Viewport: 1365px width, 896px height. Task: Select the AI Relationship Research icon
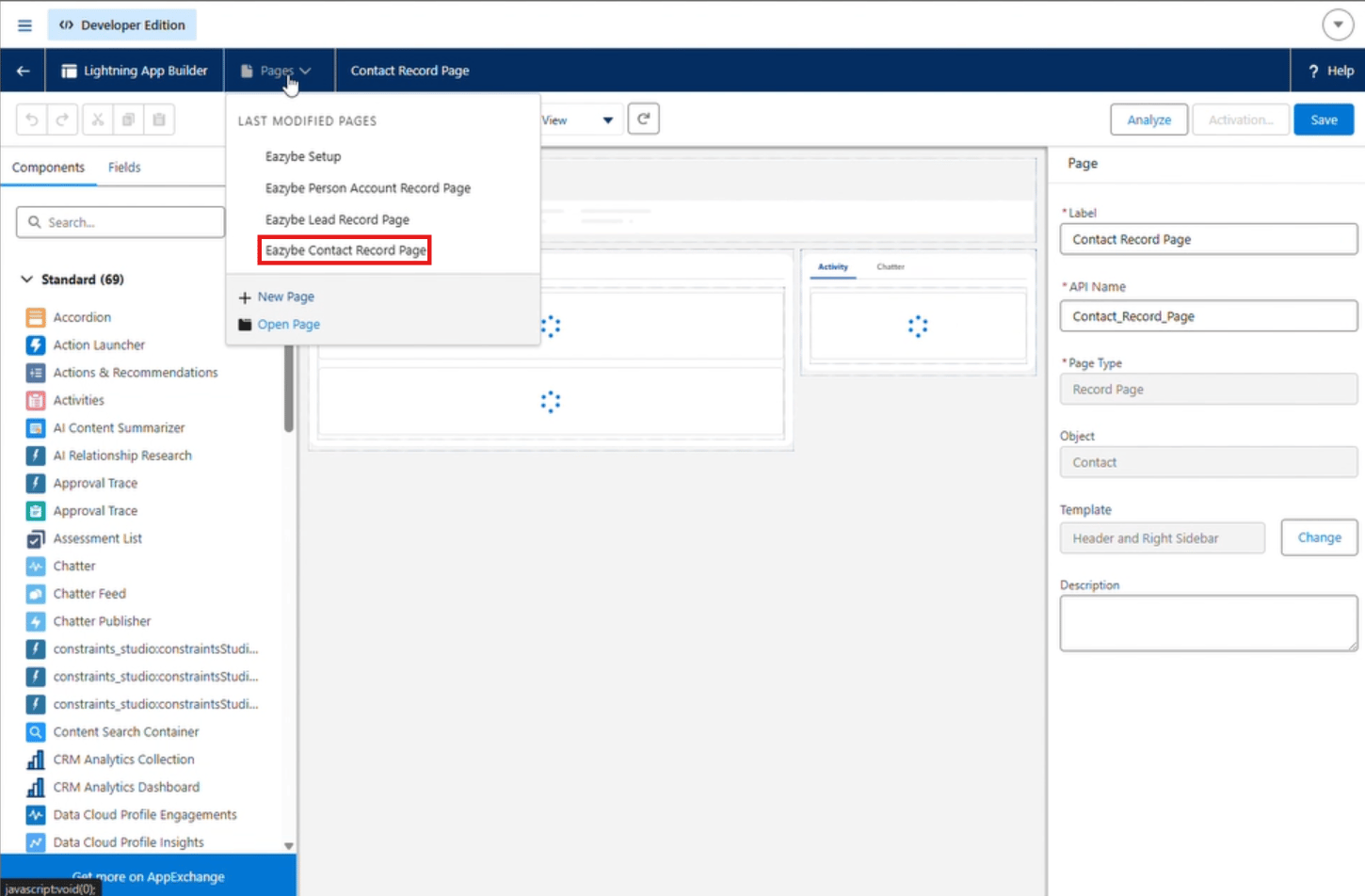coord(36,456)
